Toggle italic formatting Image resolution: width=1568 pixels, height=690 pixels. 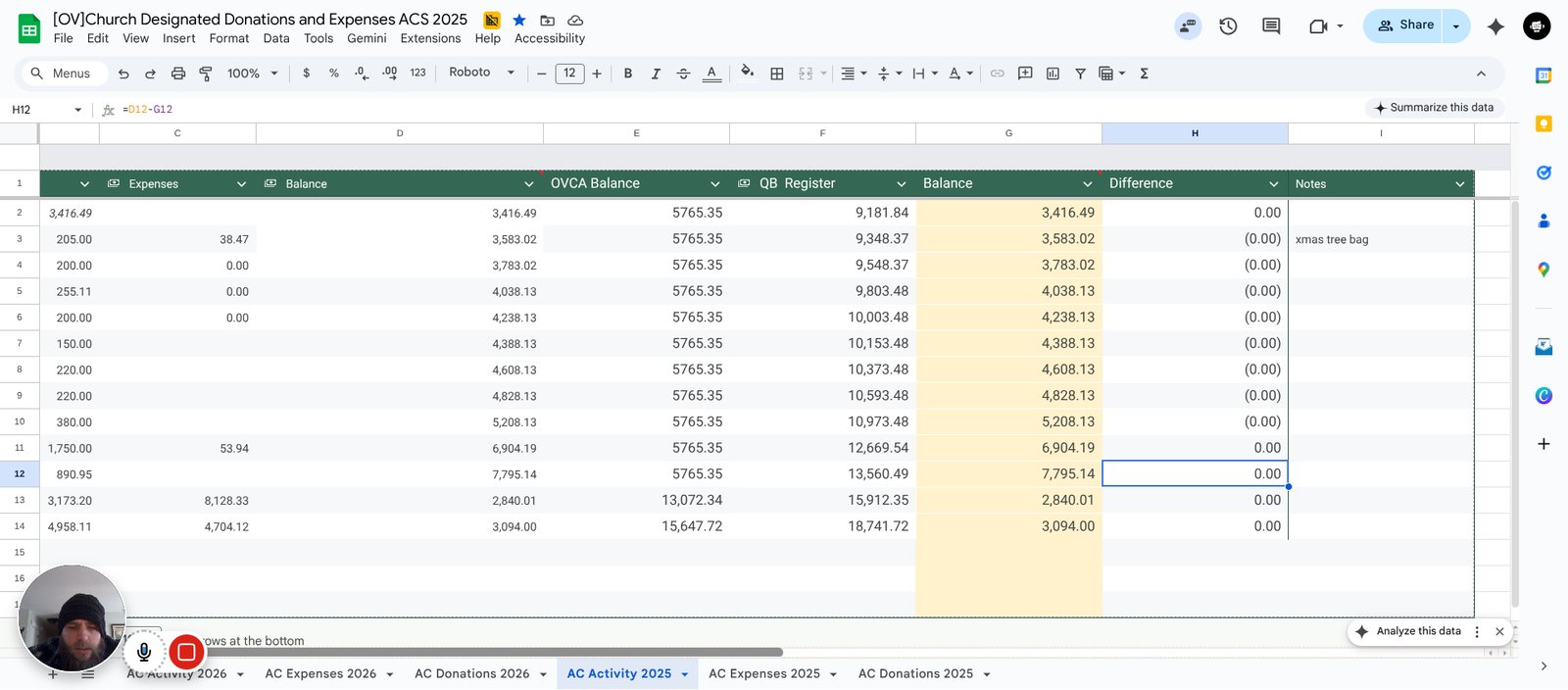pyautogui.click(x=656, y=74)
